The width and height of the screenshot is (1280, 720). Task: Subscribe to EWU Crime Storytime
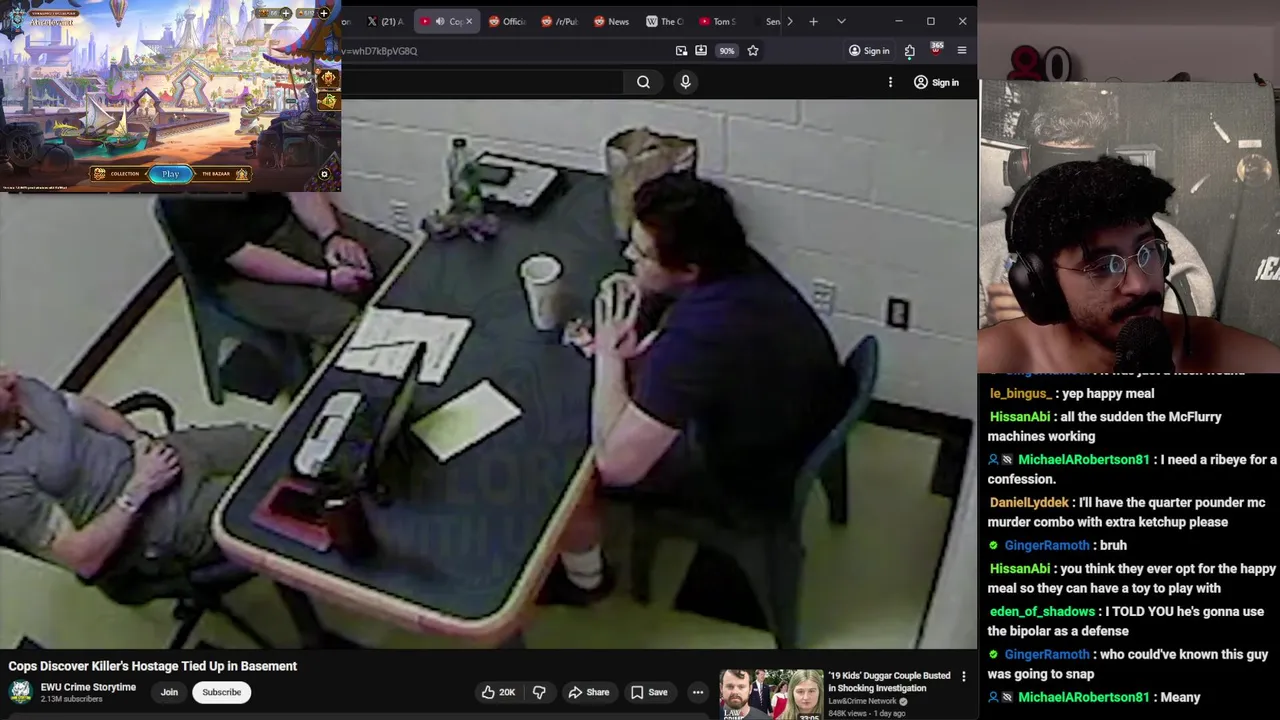click(222, 692)
